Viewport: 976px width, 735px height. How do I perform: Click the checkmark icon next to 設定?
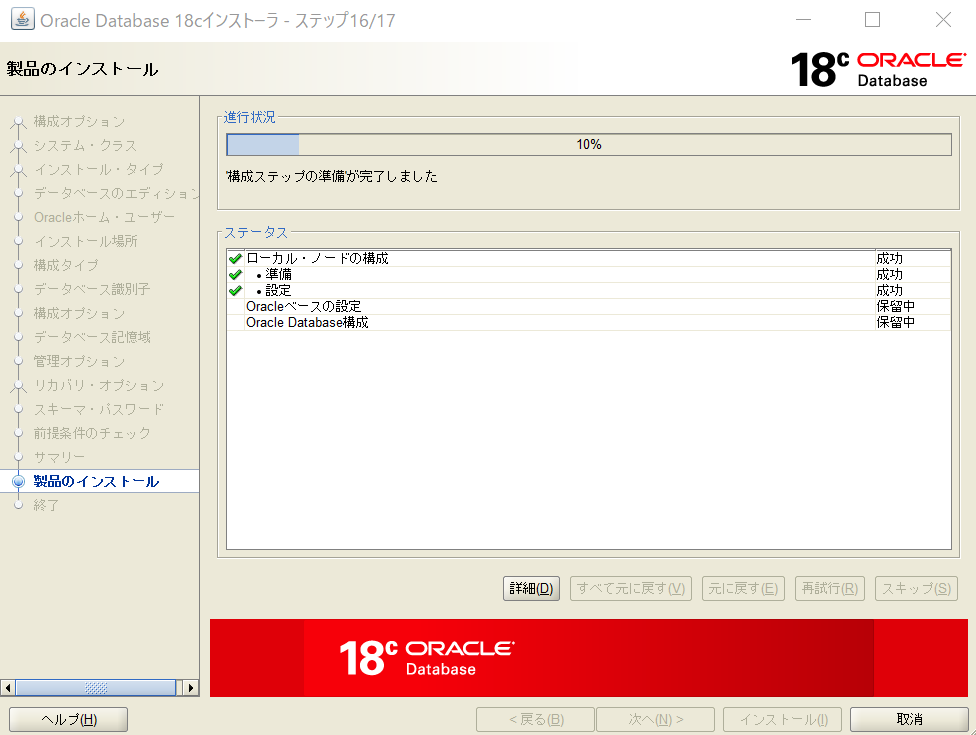[x=234, y=290]
